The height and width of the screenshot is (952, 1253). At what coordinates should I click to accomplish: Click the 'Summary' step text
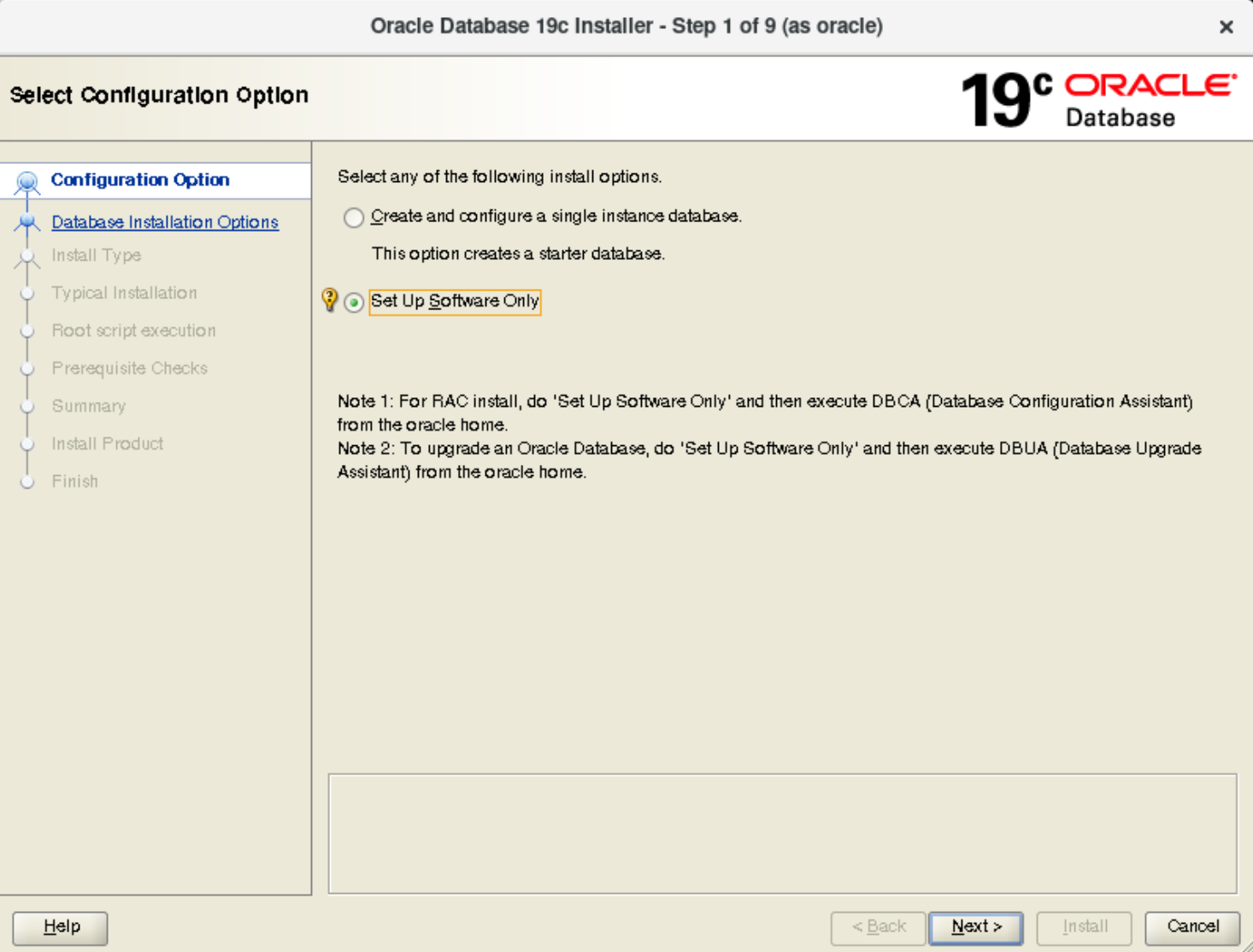click(88, 406)
